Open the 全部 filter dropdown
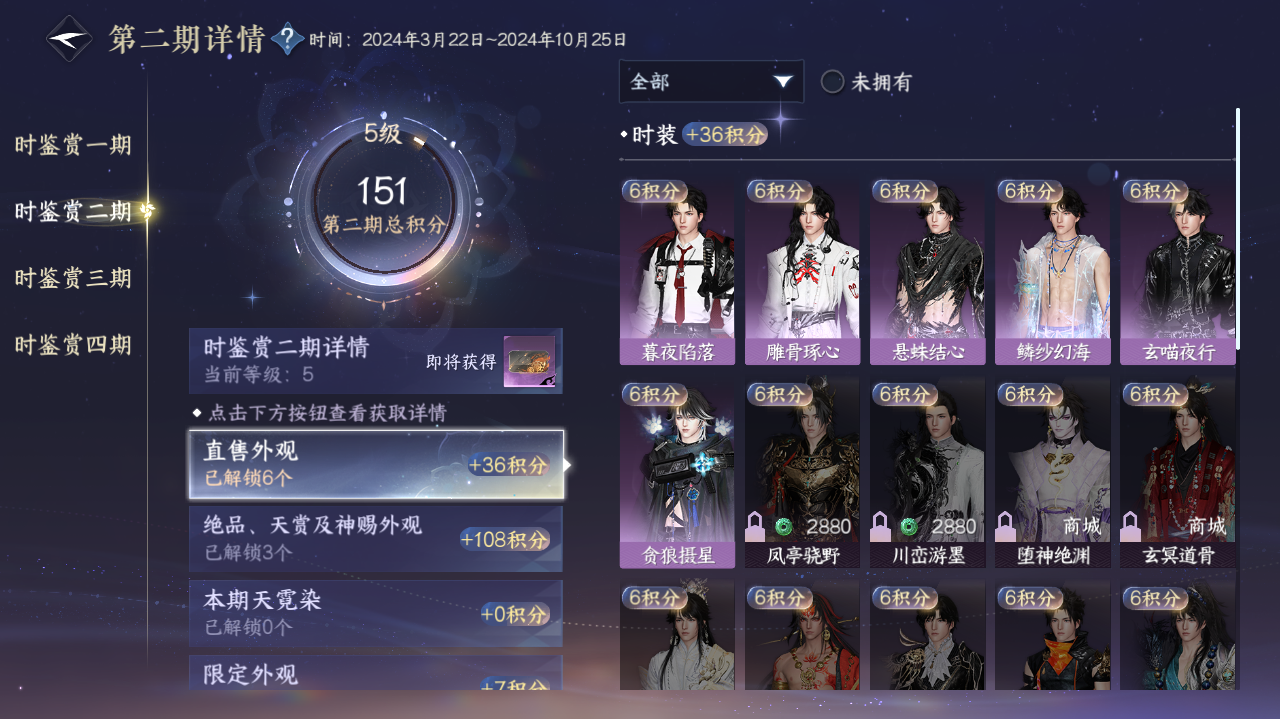This screenshot has height=719, width=1280. 711,81
